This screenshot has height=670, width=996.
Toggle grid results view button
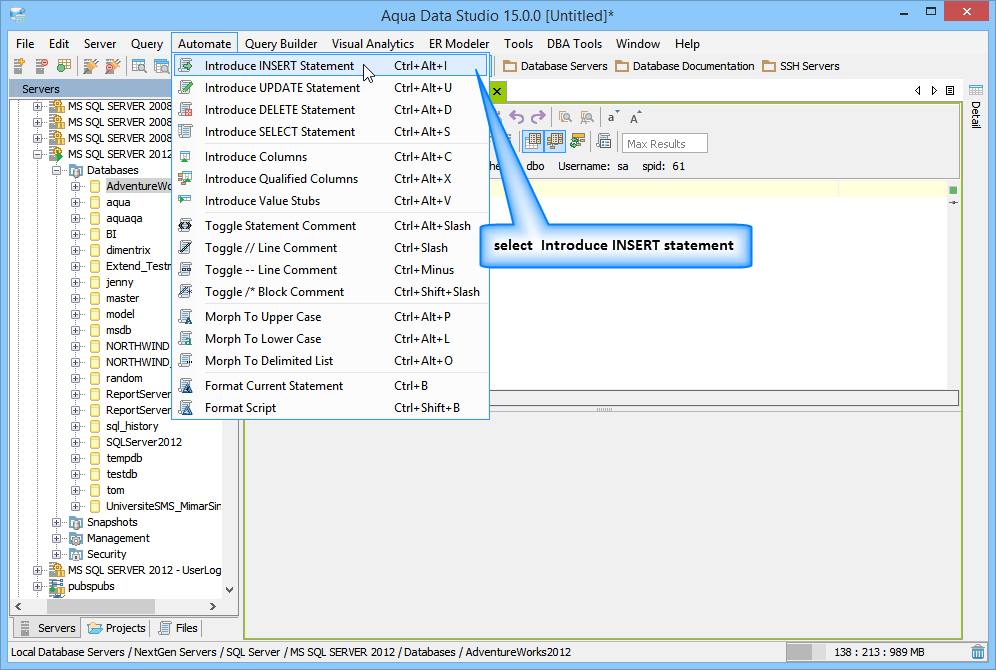(532, 141)
